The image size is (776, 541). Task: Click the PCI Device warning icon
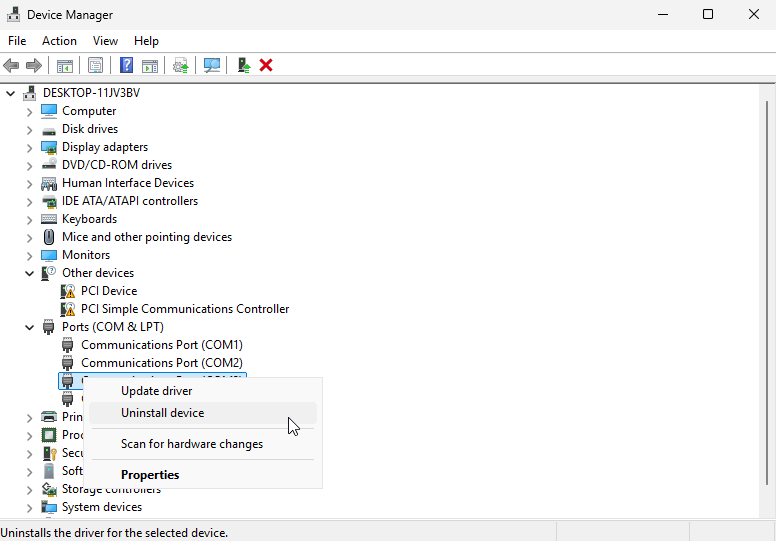point(68,291)
